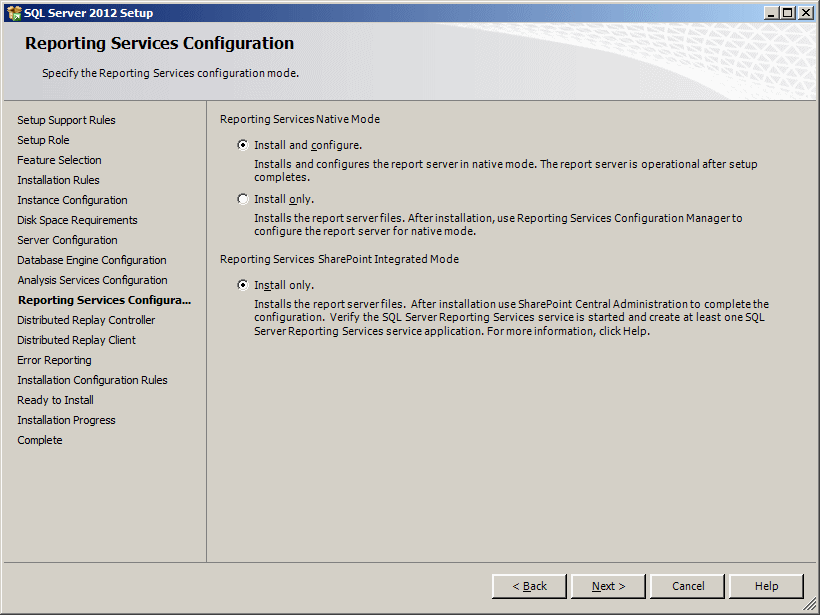Click 'Installation Progress' step

point(66,420)
